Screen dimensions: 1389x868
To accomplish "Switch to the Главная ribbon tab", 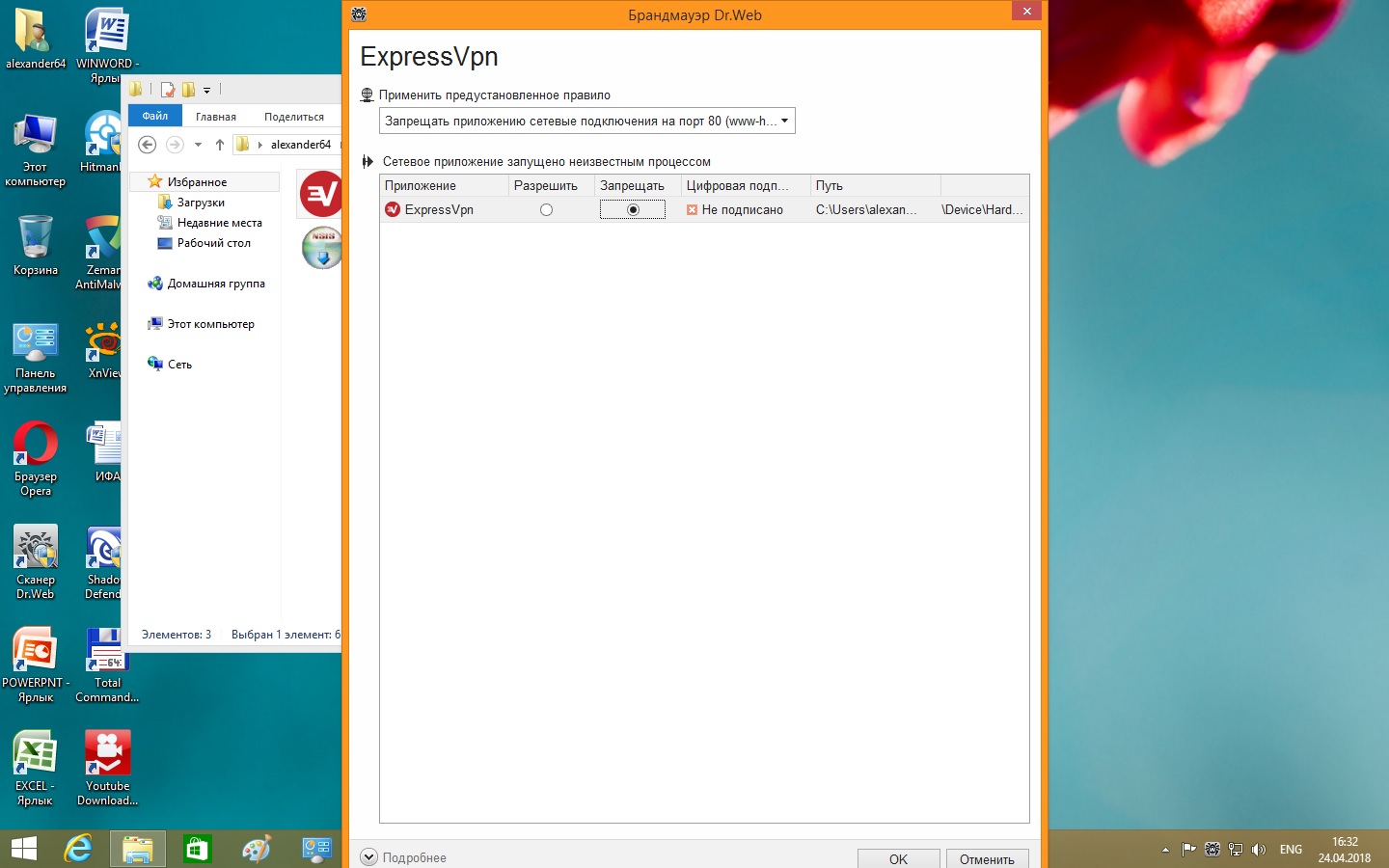I will pyautogui.click(x=216, y=117).
